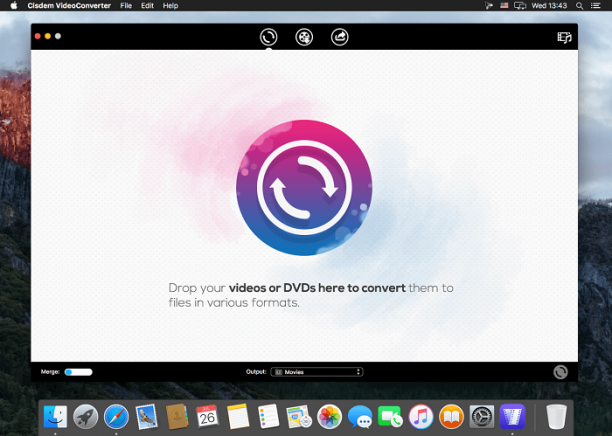The width and height of the screenshot is (612, 436).
Task: Open FaceTime from the Dock
Action: click(x=390, y=417)
